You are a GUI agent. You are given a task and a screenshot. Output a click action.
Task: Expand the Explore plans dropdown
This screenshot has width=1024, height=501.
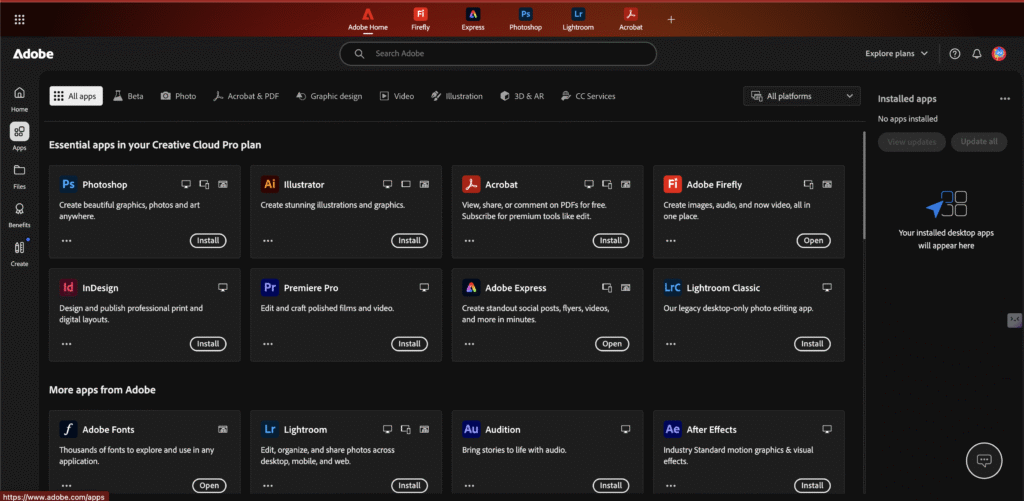coord(896,54)
